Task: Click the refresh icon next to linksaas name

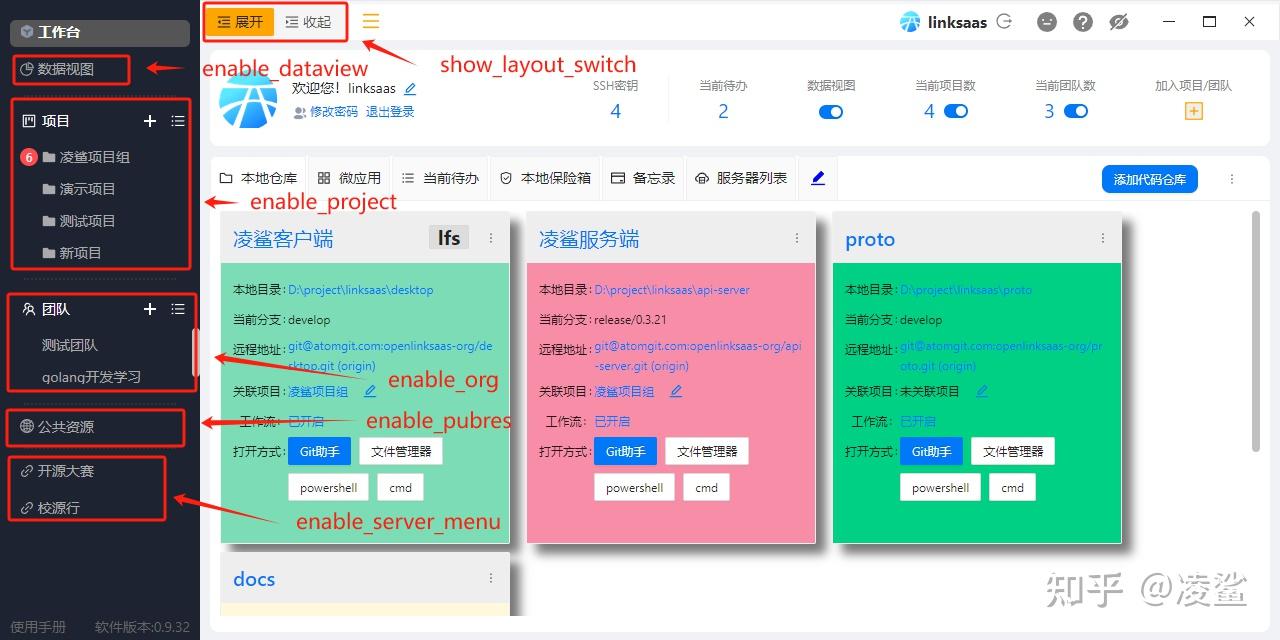Action: click(1003, 20)
